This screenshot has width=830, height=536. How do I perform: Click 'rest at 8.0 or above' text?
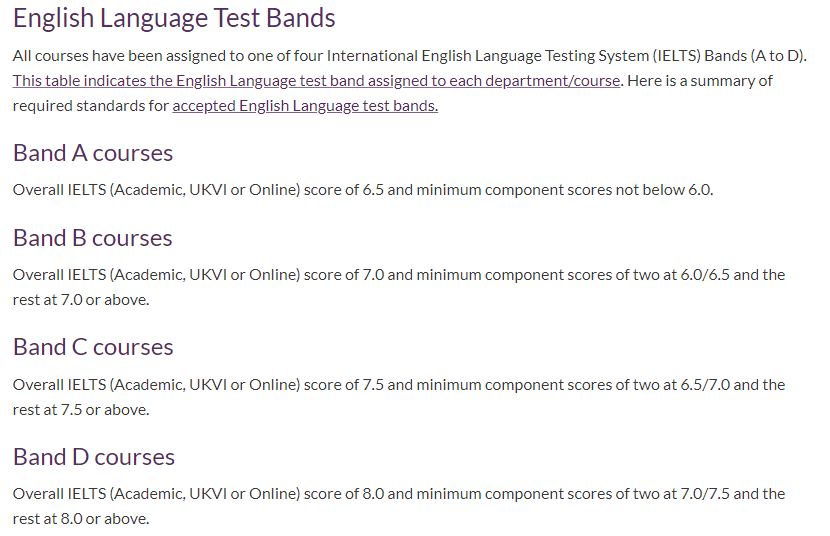80,519
